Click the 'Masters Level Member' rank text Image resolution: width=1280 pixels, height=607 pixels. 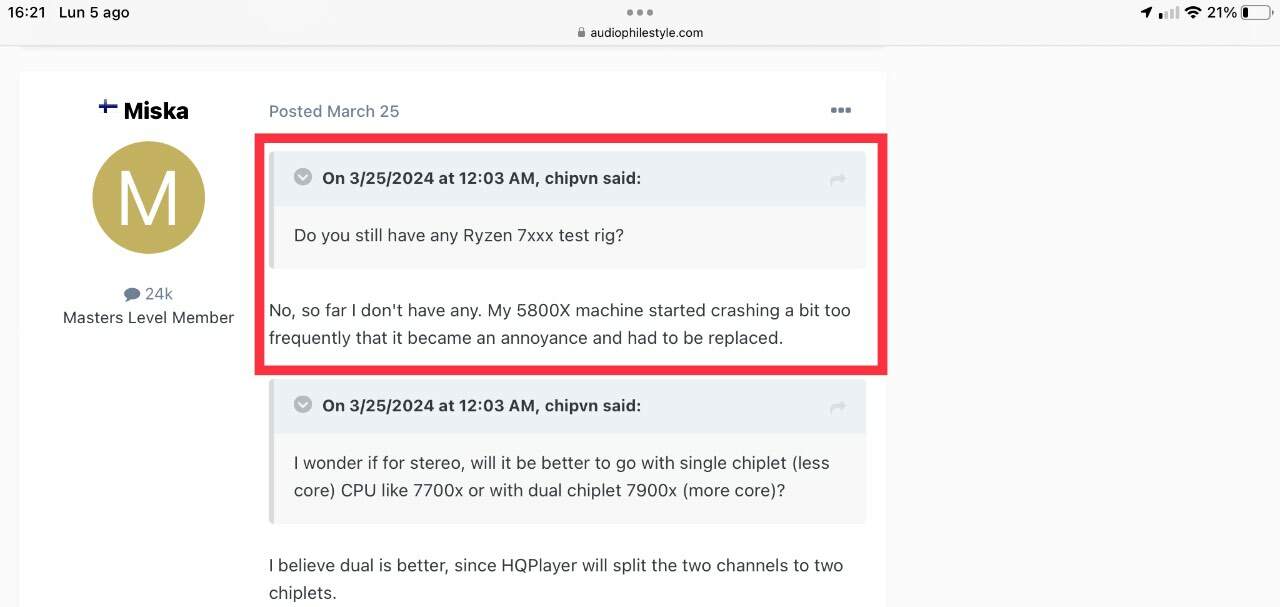pos(148,317)
